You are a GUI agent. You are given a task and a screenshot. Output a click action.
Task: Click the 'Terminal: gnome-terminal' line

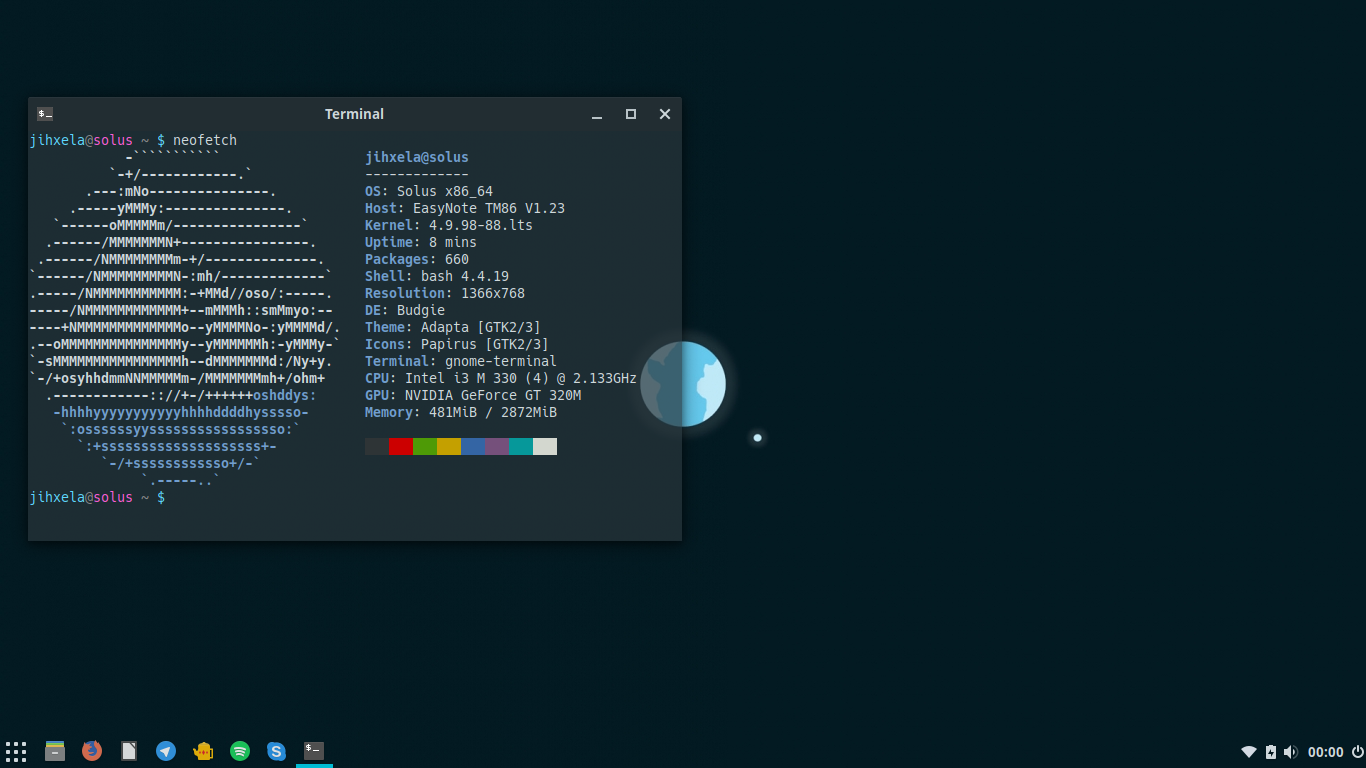[461, 361]
